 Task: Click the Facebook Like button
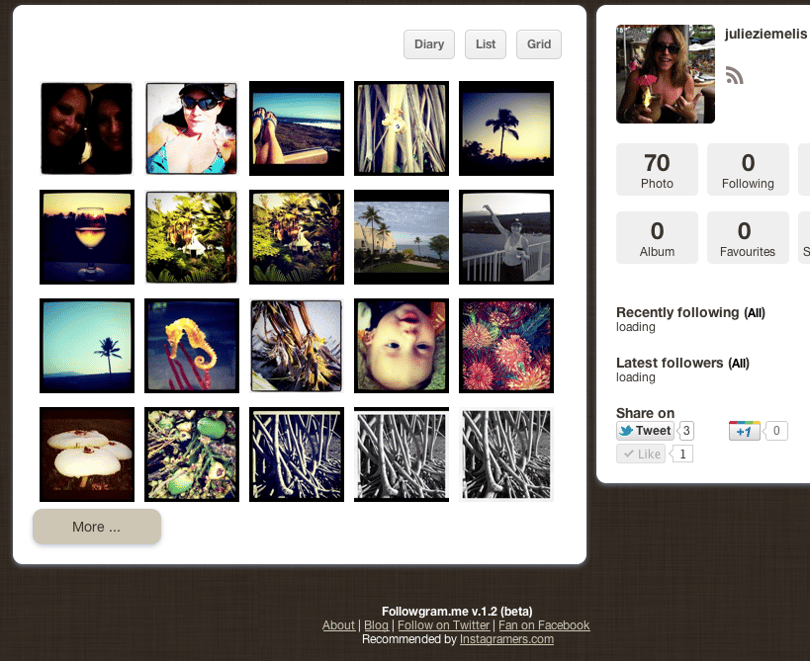(641, 454)
